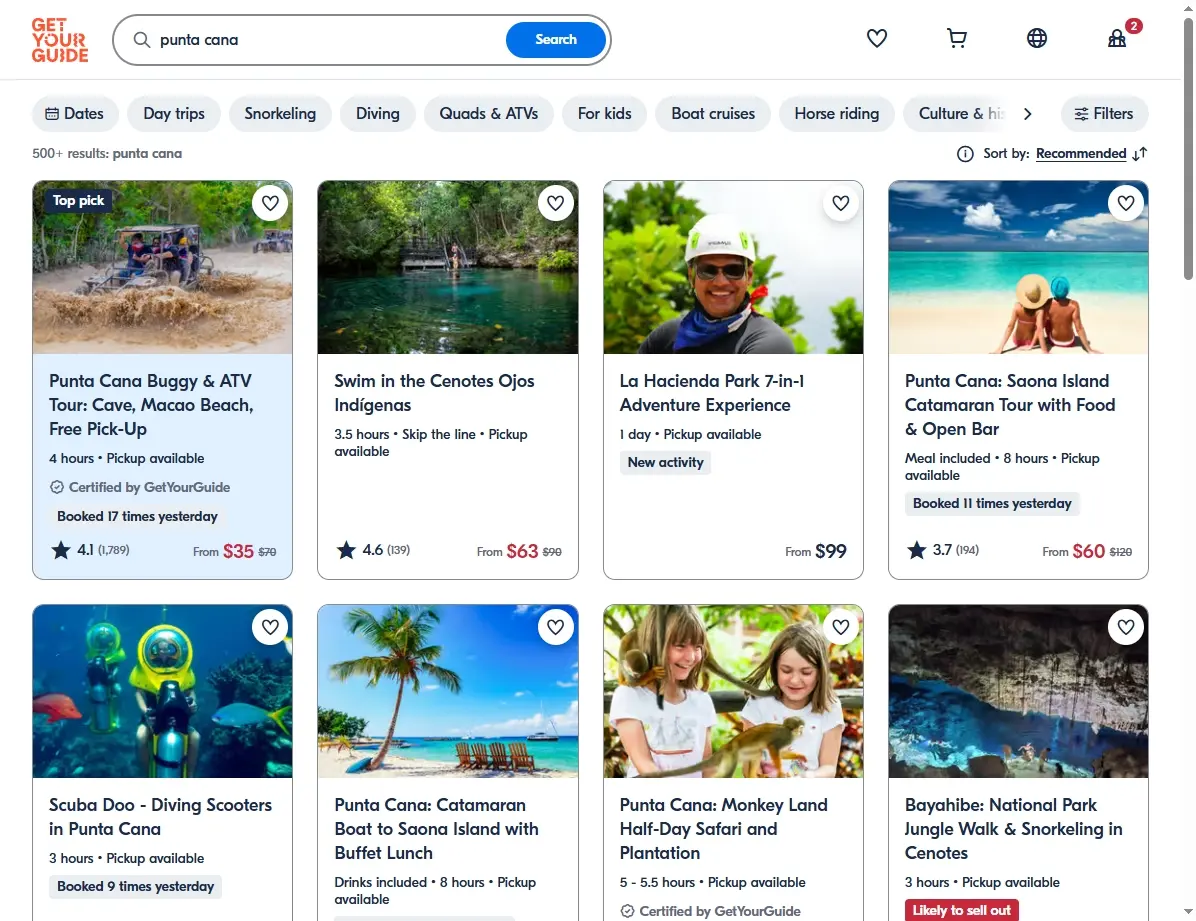Click the blue Search button
Viewport: 1196px width, 921px height.
point(555,40)
